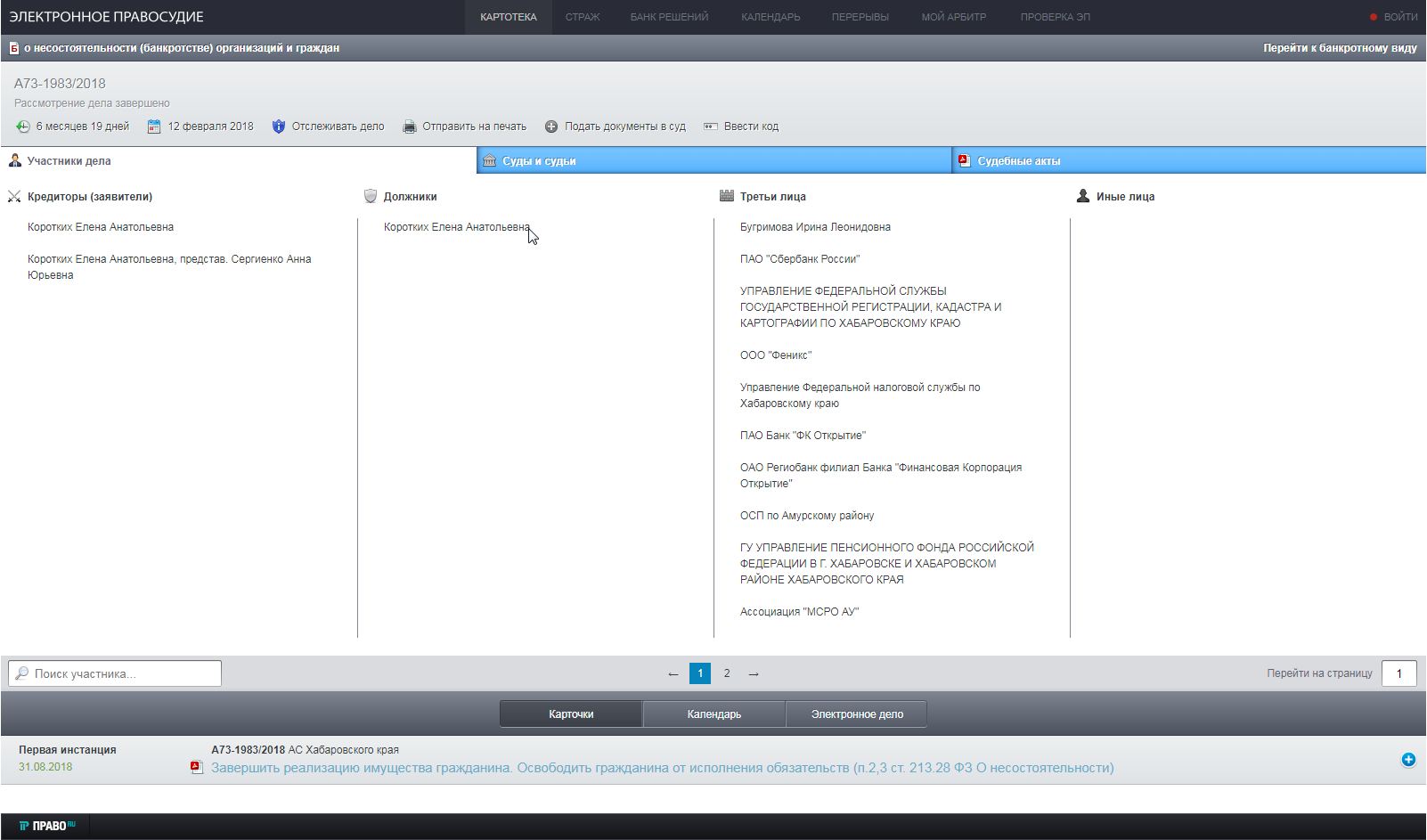1427x840 pixels.
Task: Select the Электронное дело view button
Action: [856, 714]
